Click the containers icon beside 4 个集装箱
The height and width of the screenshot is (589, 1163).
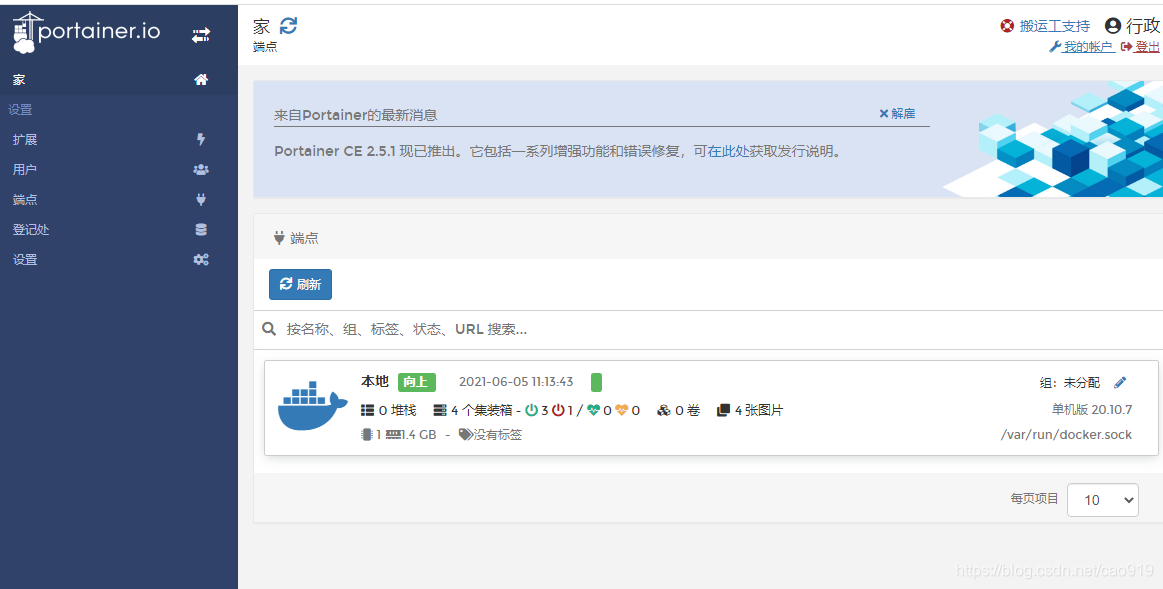pos(441,410)
